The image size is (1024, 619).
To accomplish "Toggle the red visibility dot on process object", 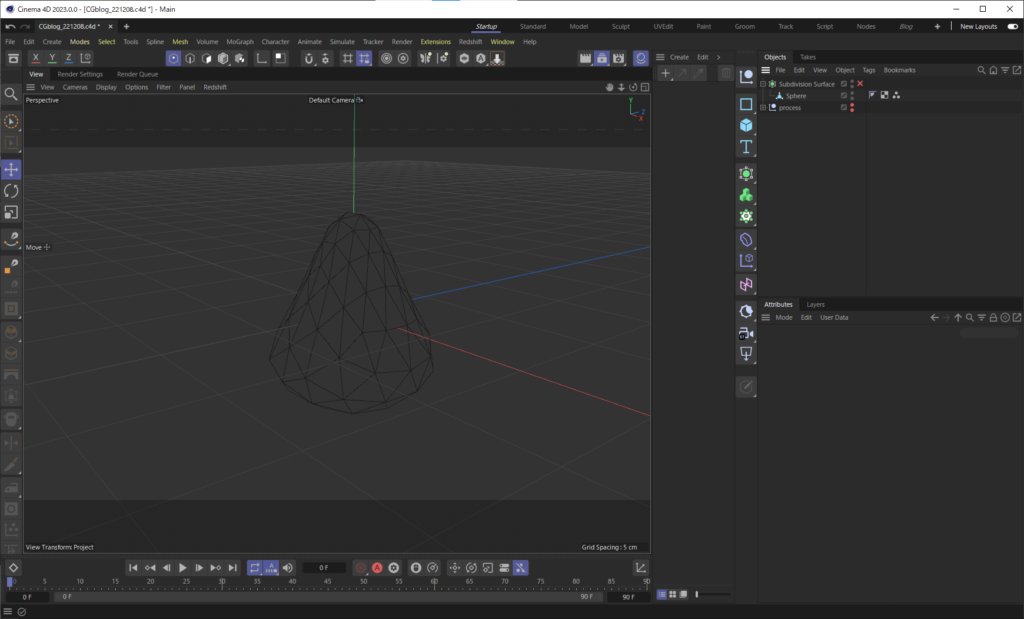I will 852,104.
